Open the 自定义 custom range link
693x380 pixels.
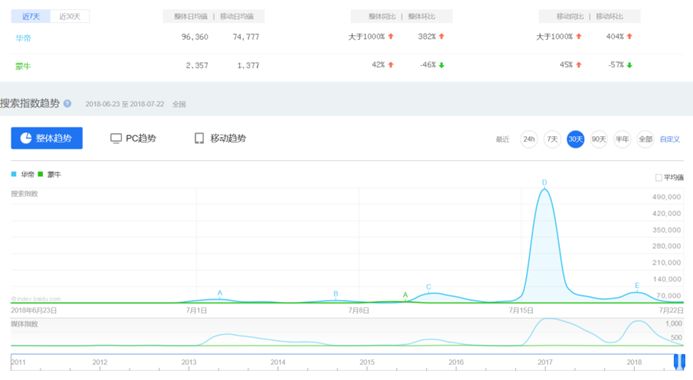coord(670,139)
